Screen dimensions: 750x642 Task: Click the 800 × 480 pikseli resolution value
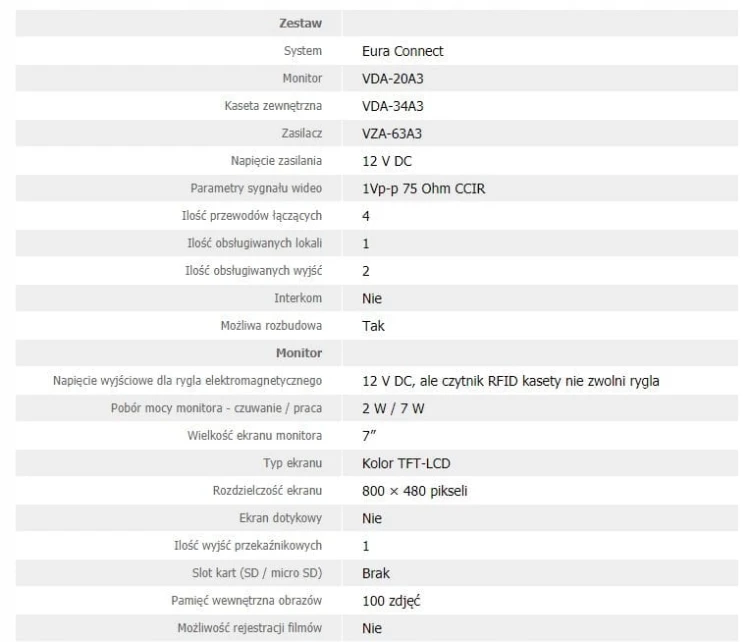(x=415, y=491)
